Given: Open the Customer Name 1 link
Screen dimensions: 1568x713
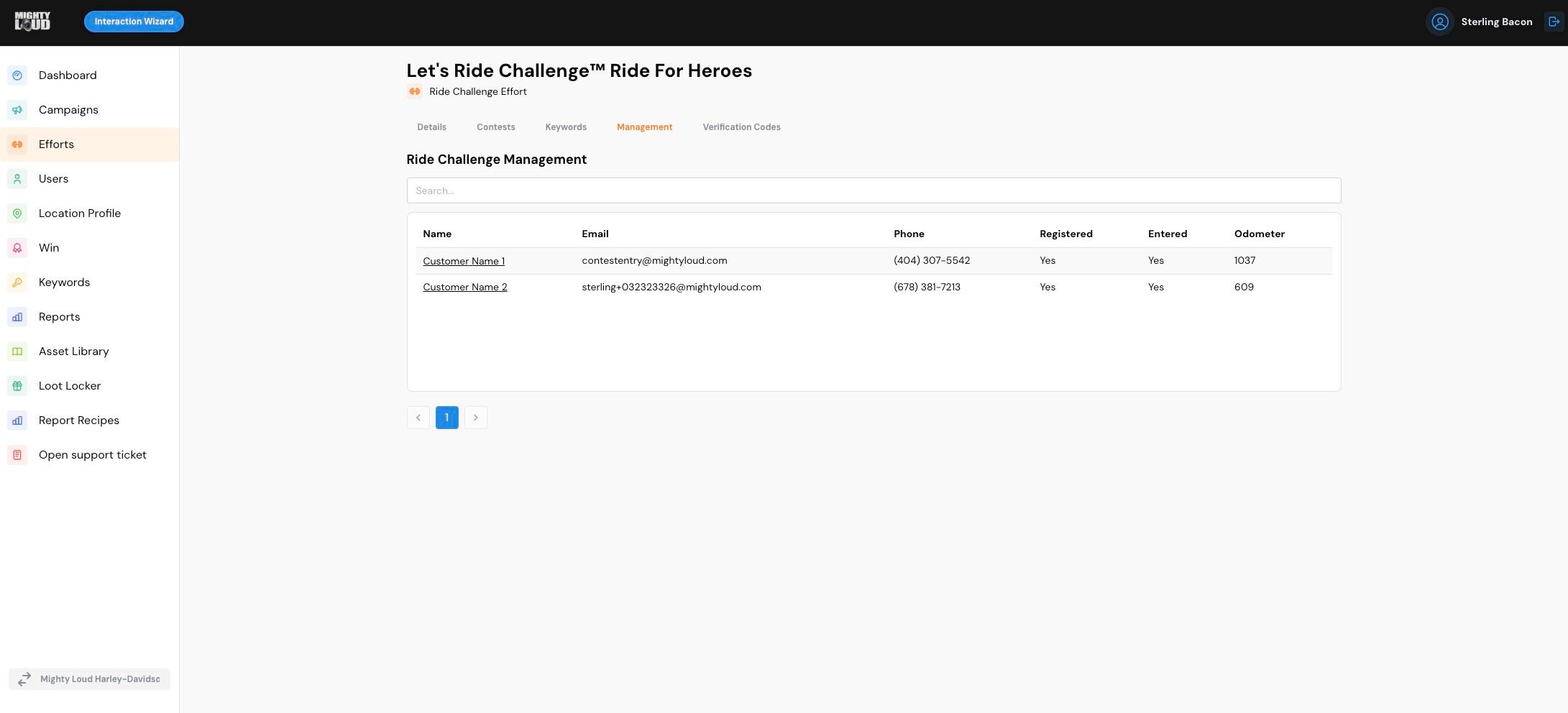Looking at the screenshot, I should pos(464,261).
